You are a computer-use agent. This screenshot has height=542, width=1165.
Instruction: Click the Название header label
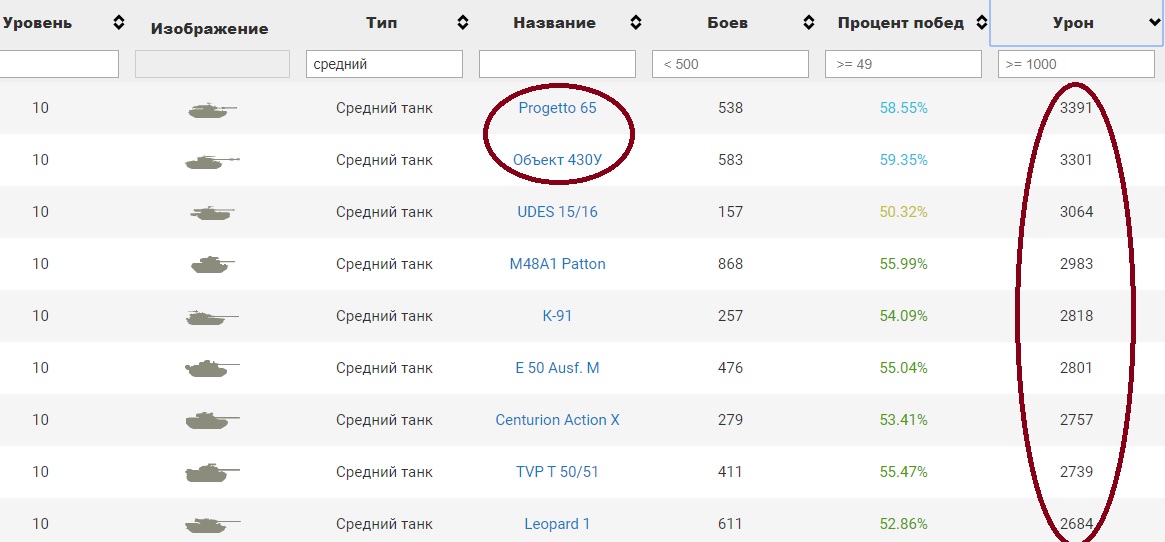tap(554, 23)
